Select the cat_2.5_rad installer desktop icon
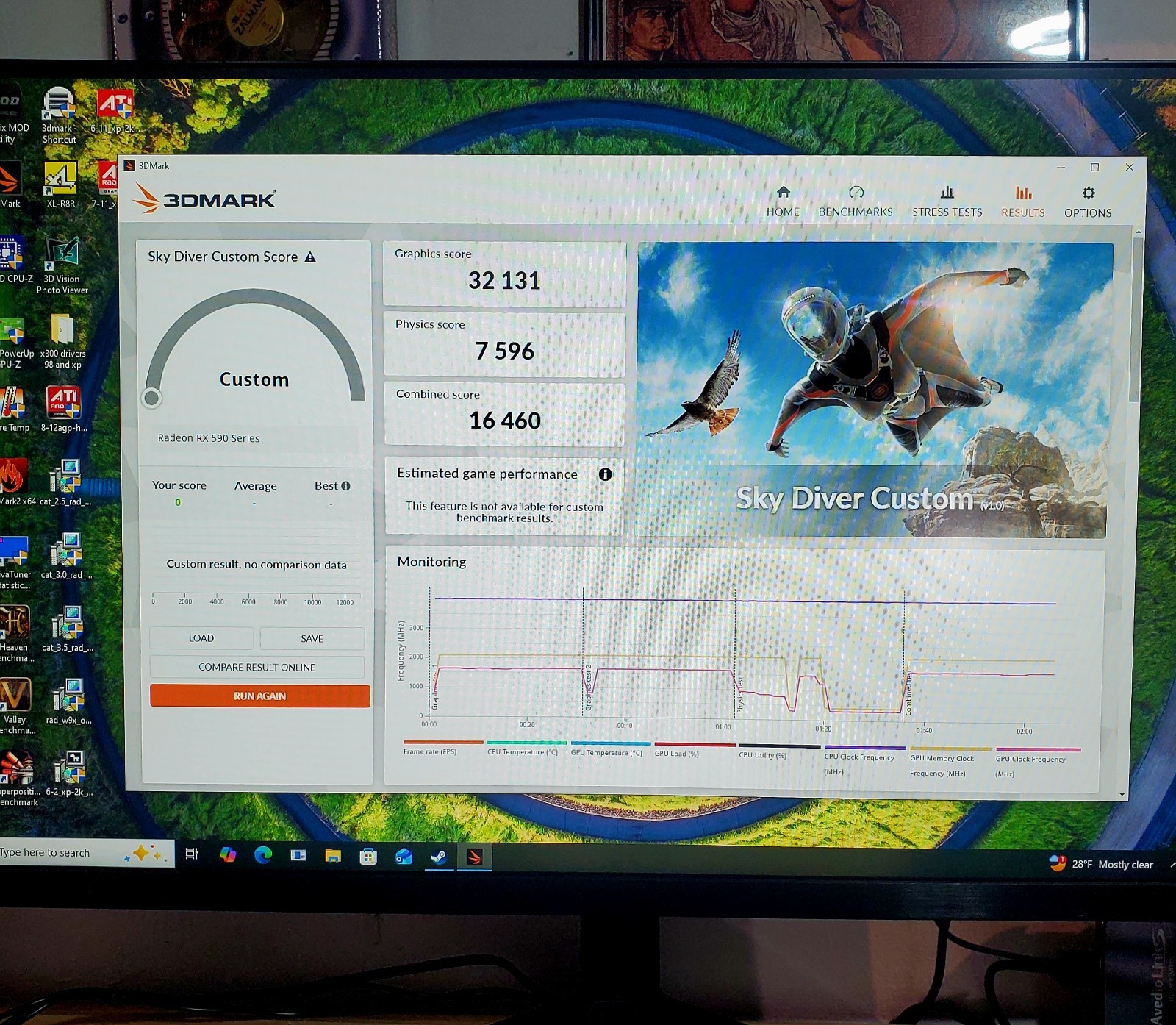 pyautogui.click(x=65, y=482)
